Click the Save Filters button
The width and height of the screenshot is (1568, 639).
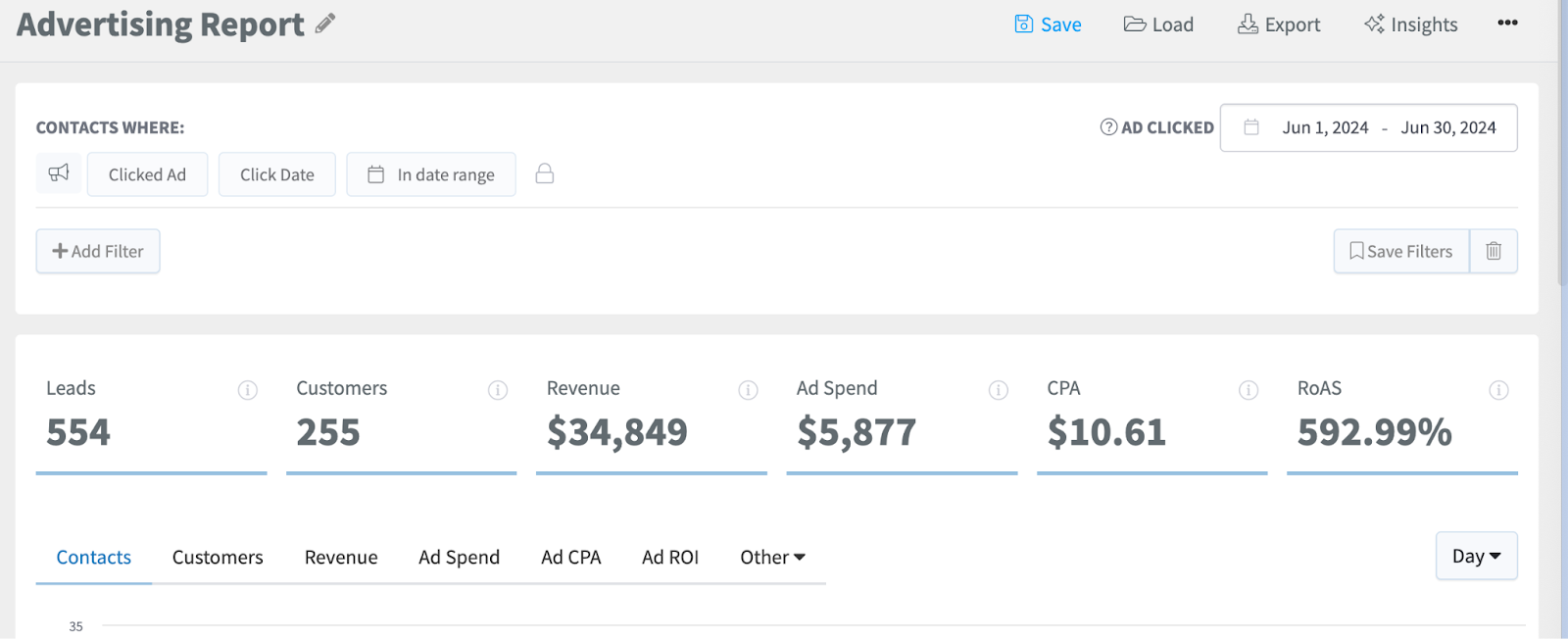coord(1400,251)
